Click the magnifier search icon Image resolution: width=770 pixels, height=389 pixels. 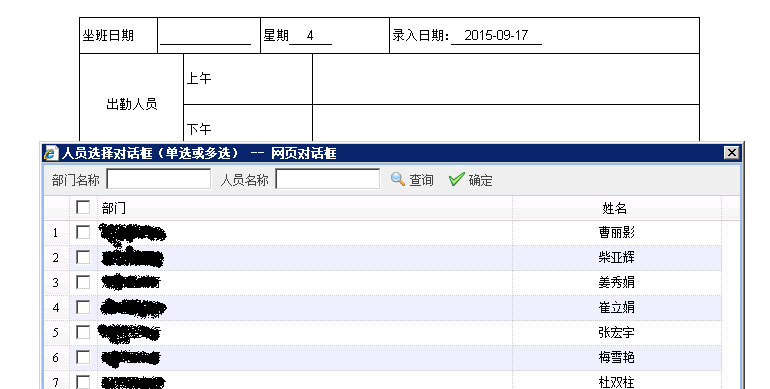click(x=398, y=179)
